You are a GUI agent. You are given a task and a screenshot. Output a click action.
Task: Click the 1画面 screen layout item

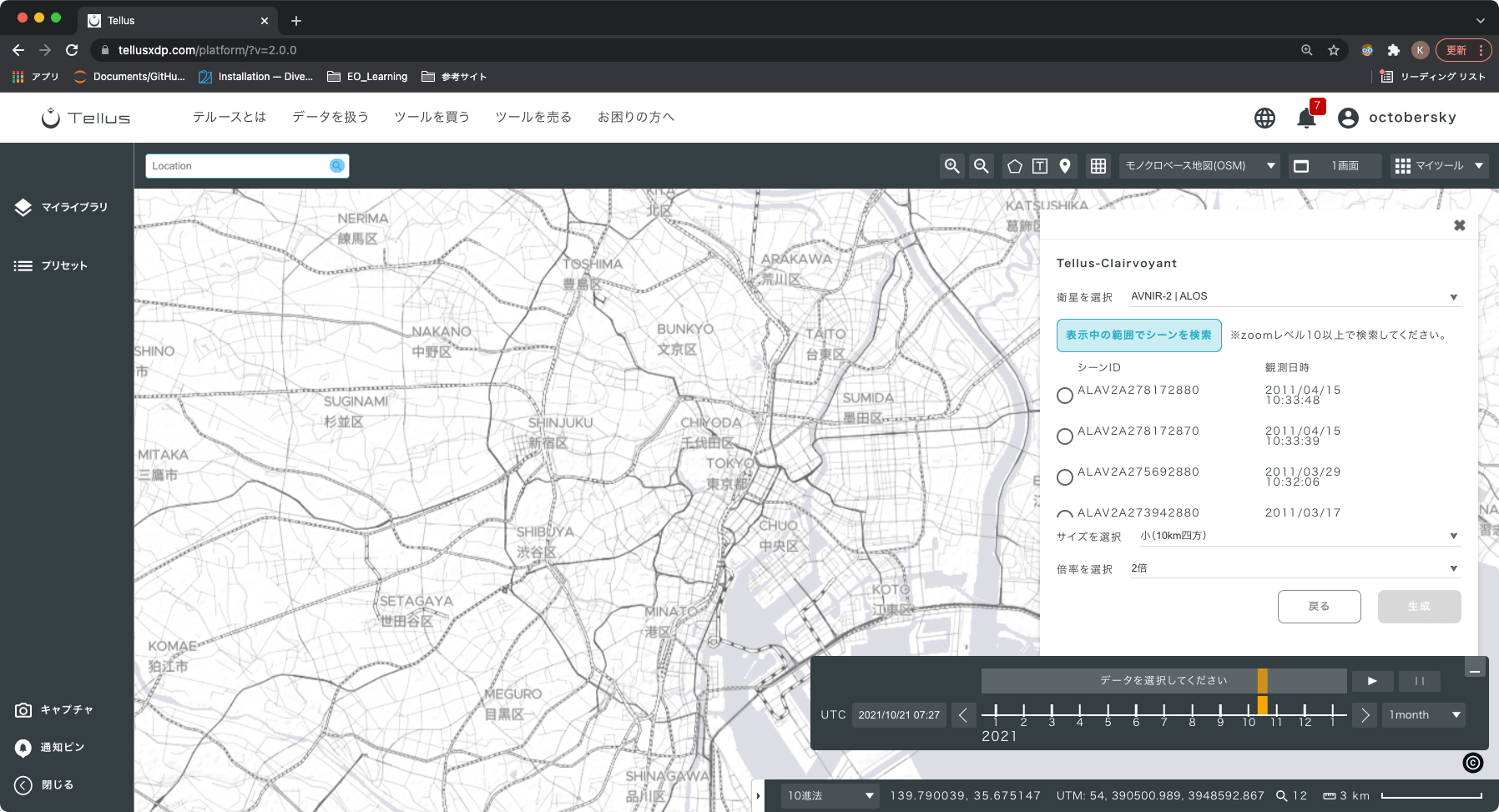tap(1335, 166)
